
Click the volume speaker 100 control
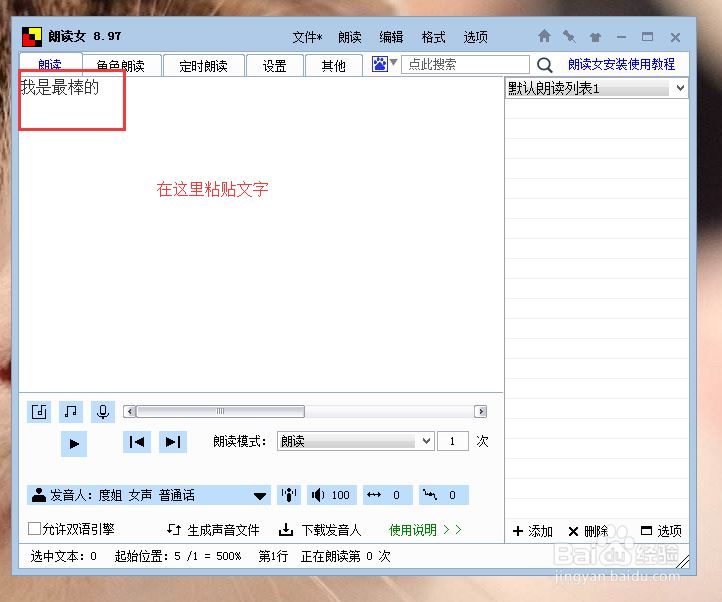(332, 495)
